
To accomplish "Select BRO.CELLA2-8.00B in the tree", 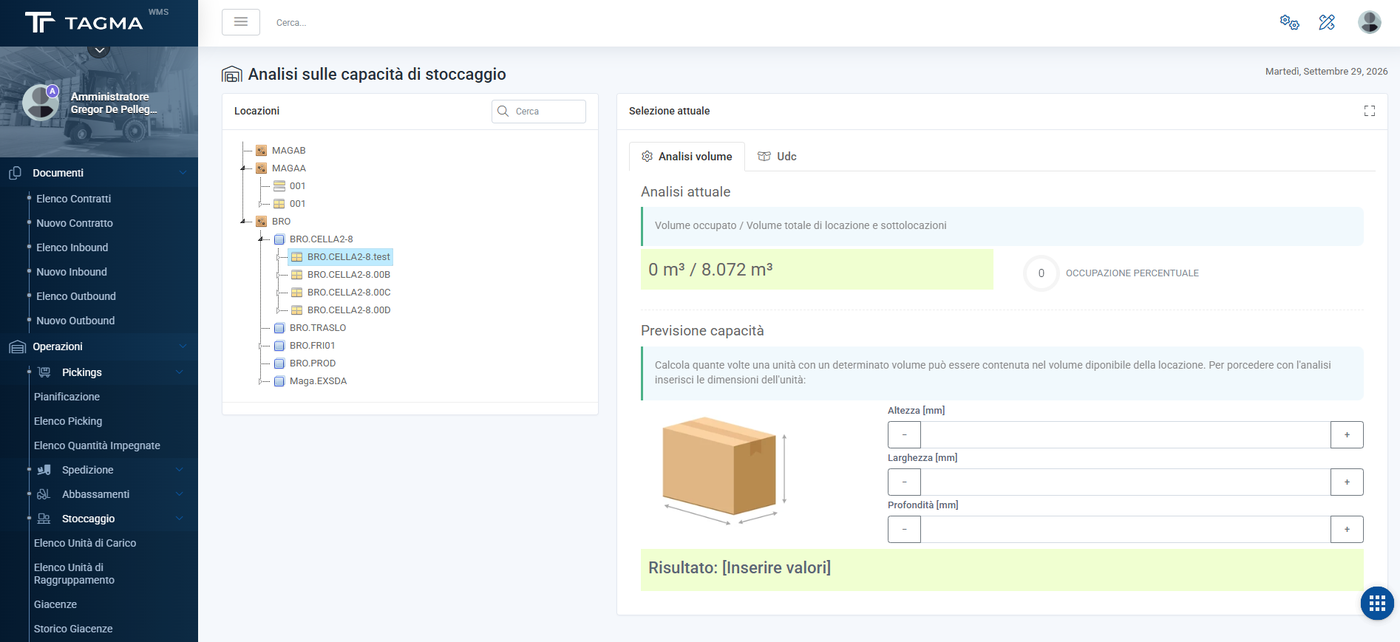I will [348, 274].
